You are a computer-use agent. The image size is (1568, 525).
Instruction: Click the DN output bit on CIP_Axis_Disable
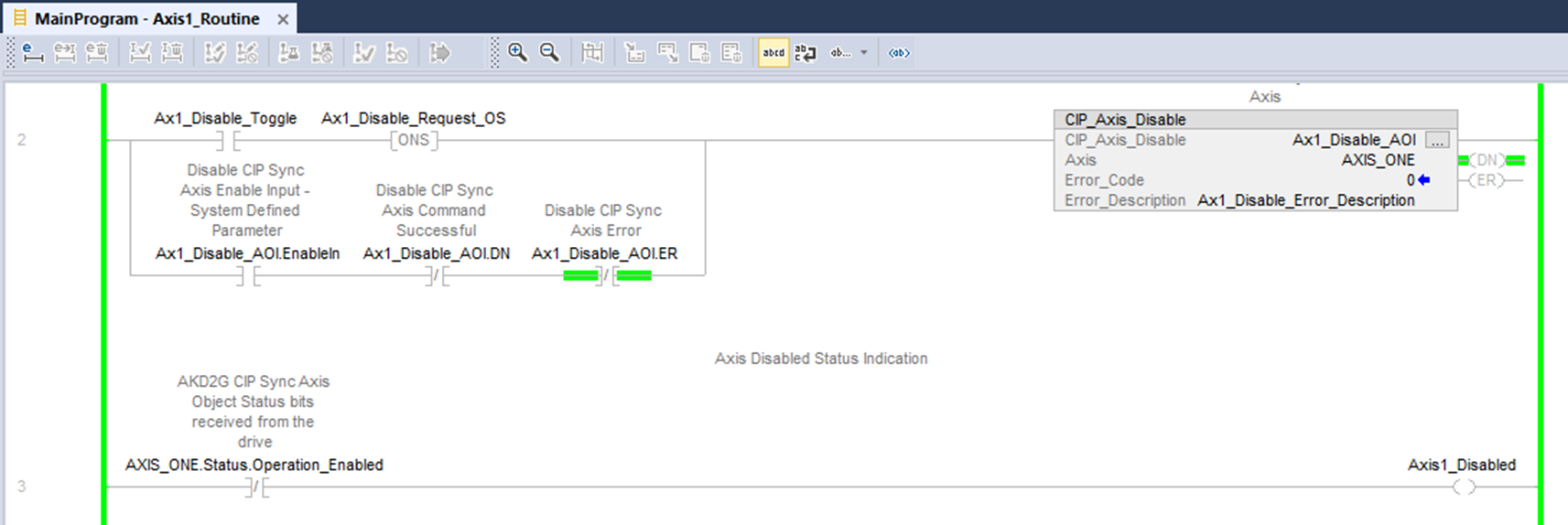[x=1487, y=160]
